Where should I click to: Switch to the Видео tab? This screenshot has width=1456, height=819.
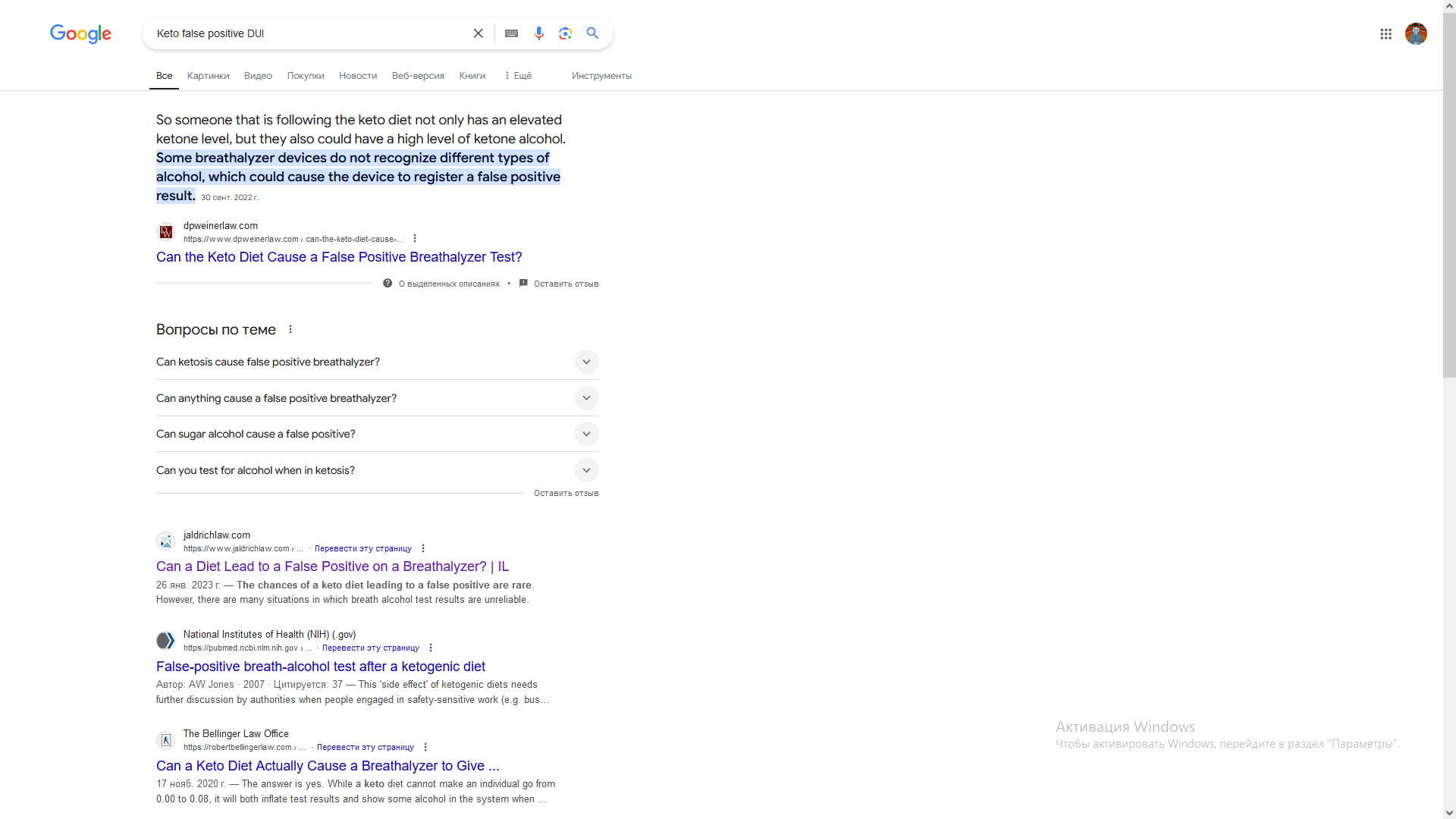(258, 76)
